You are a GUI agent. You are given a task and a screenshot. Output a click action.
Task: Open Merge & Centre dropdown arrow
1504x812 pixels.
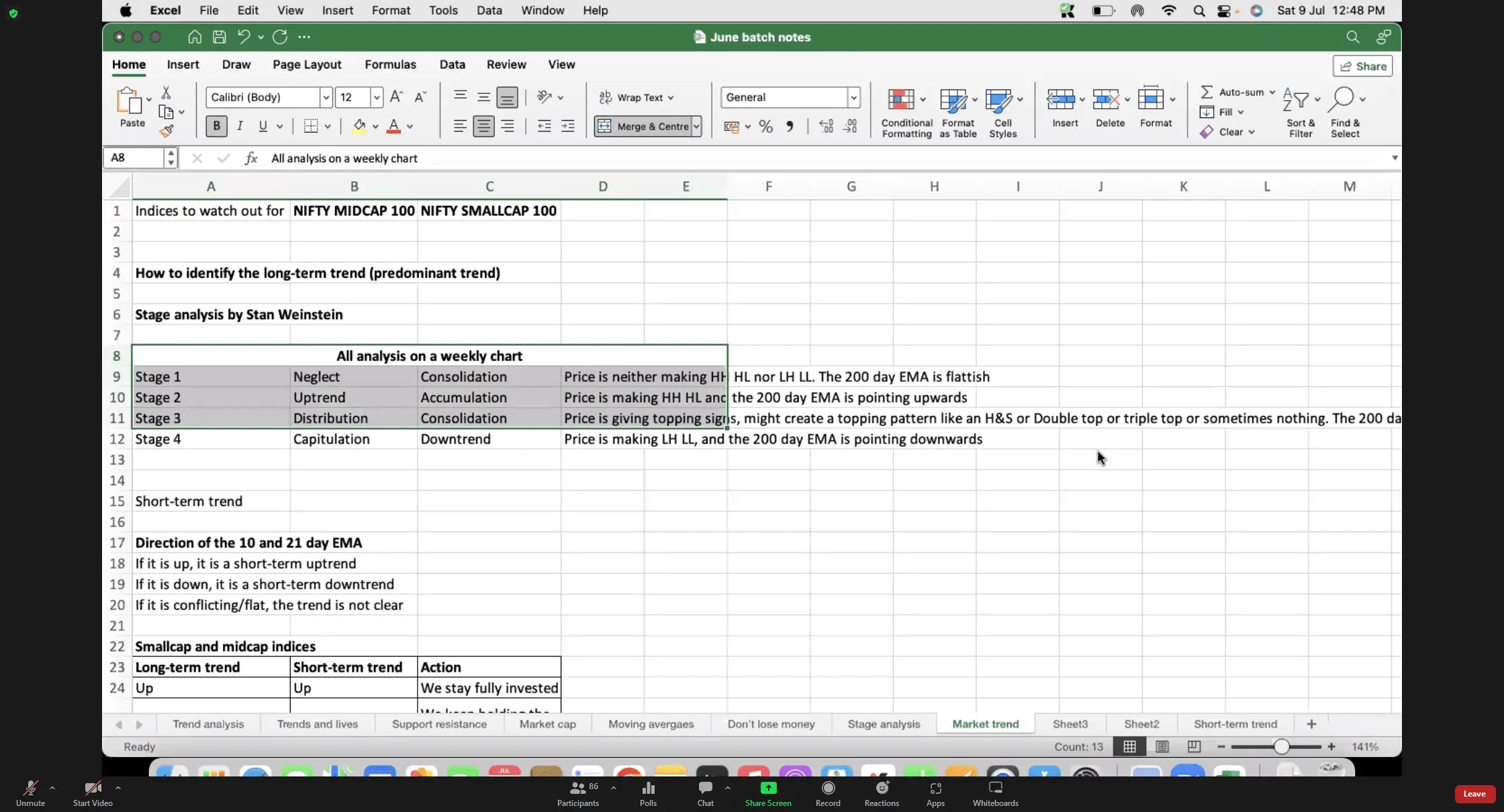[696, 126]
